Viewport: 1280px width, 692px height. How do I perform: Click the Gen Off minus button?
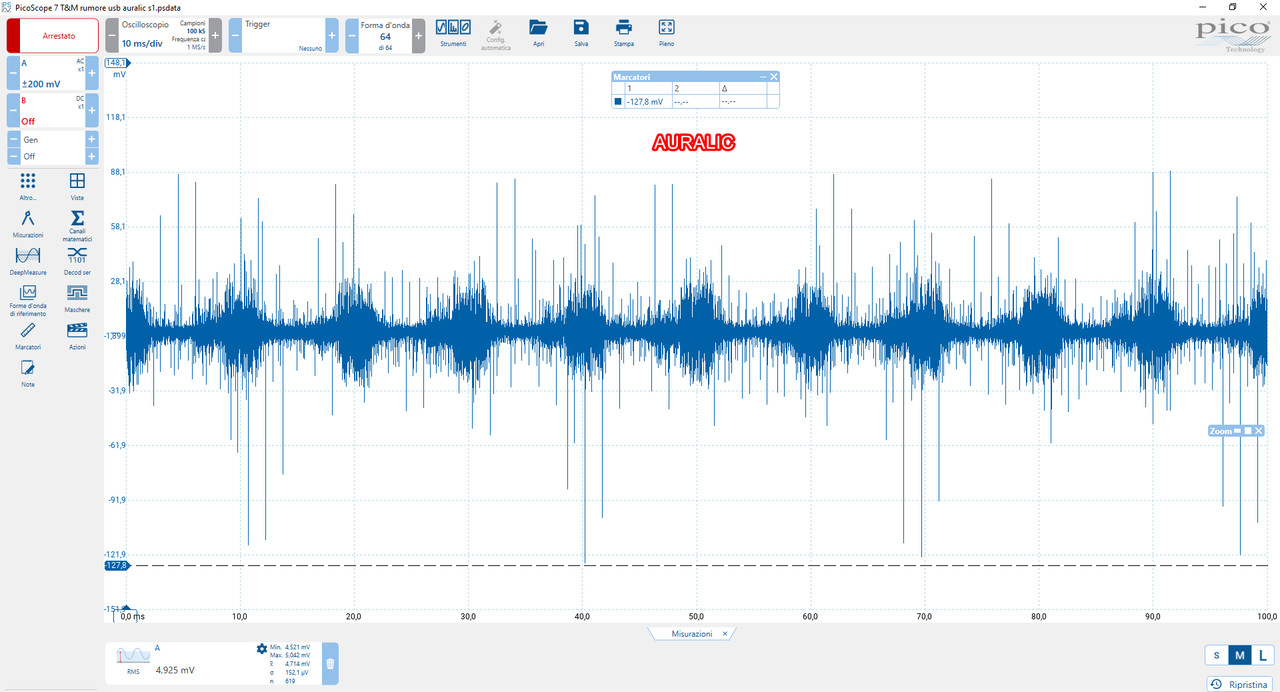[14, 156]
